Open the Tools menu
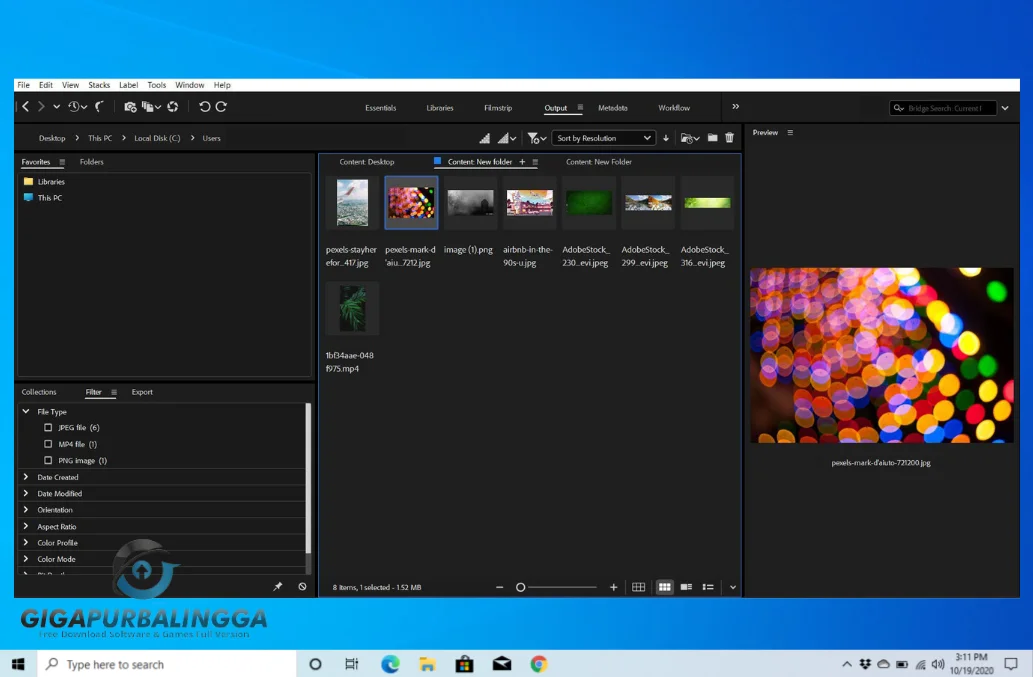 pos(156,84)
